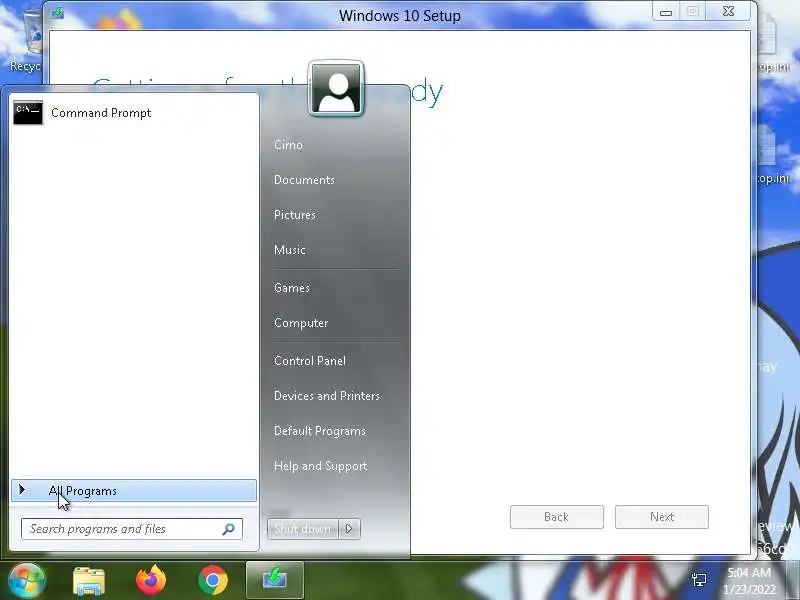Open Windows Explorer from the taskbar

point(89,581)
